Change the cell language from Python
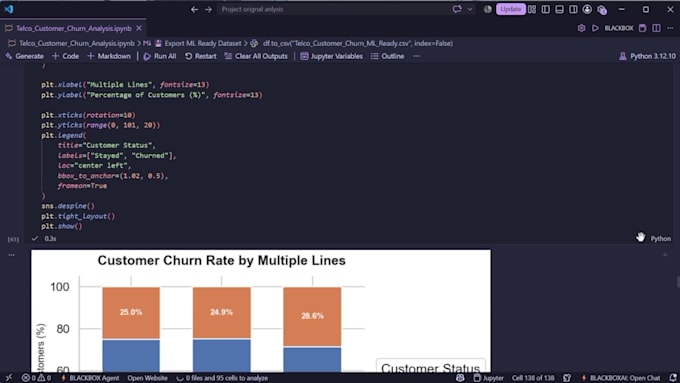Screen dimensions: 680x383 [x=660, y=239]
